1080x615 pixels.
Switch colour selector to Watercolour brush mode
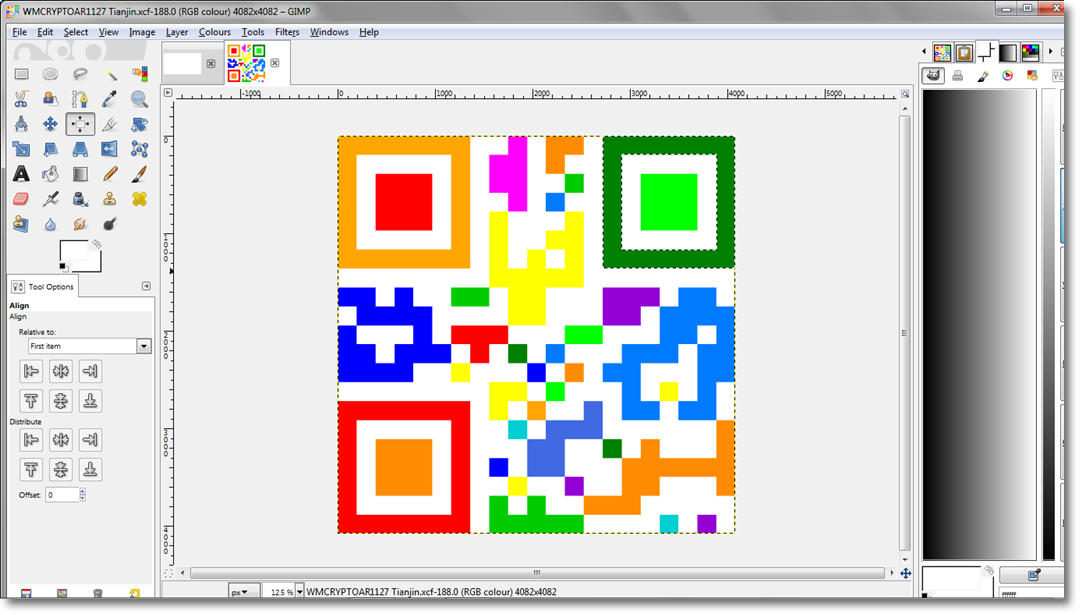point(983,76)
